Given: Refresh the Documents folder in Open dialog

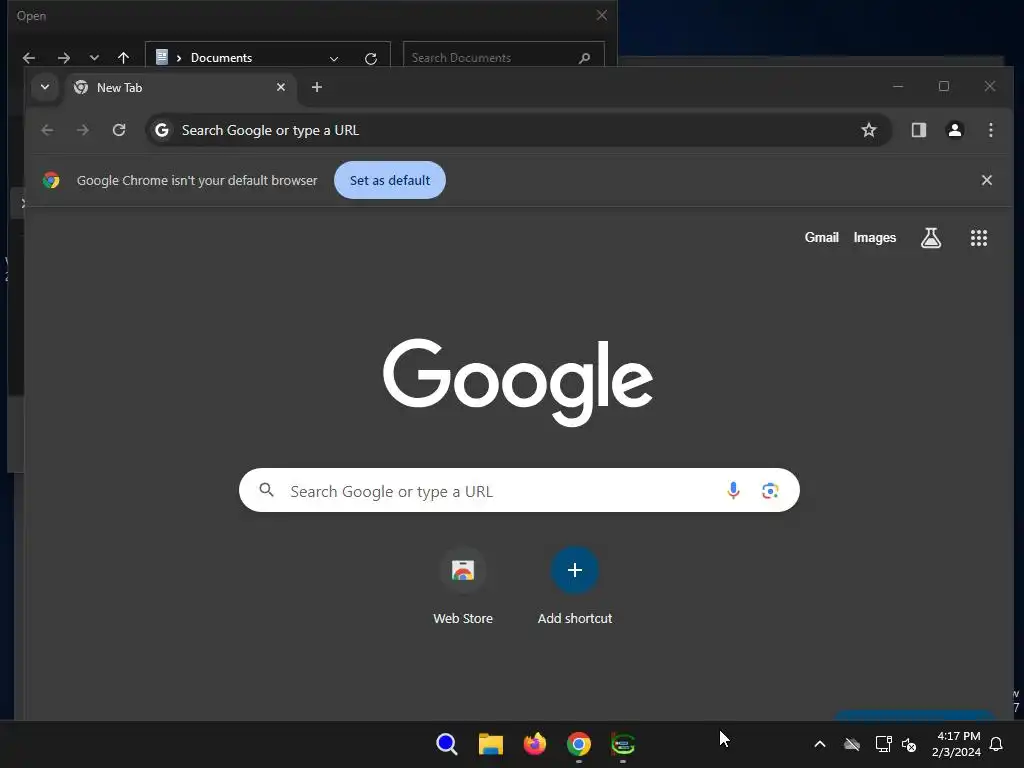Looking at the screenshot, I should click(x=371, y=59).
